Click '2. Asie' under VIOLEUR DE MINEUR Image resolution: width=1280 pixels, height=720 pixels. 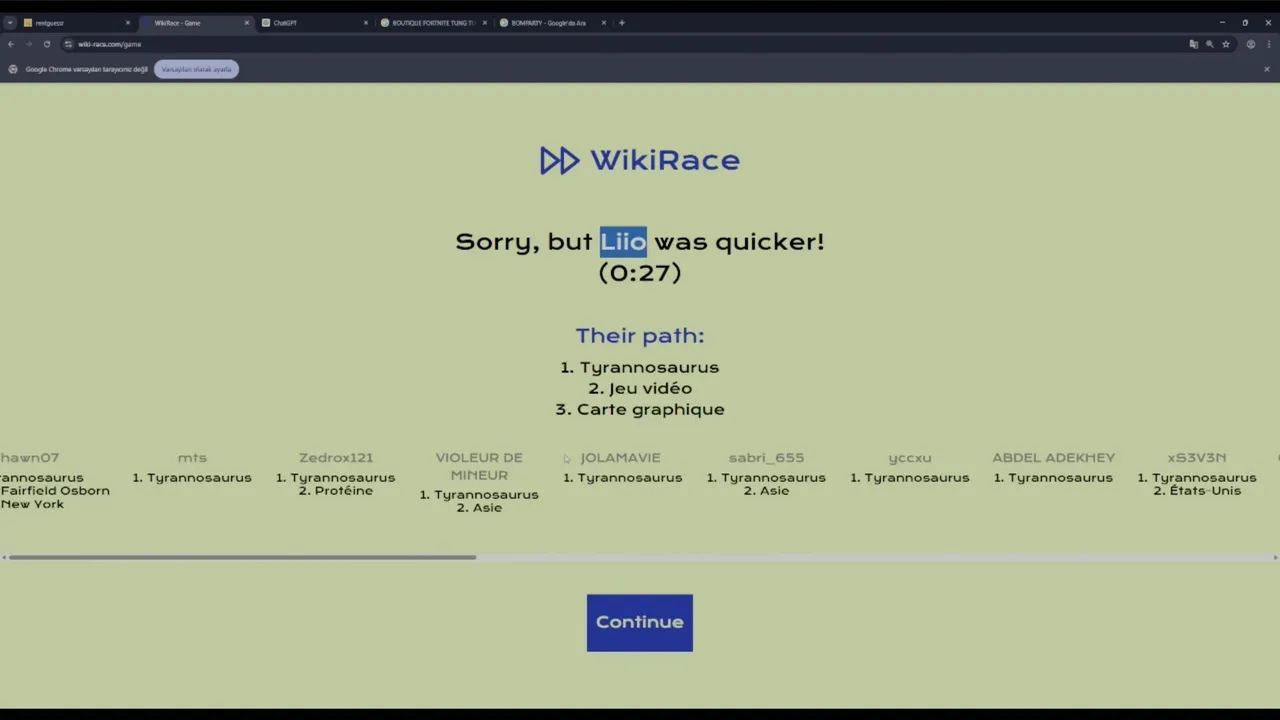tap(479, 508)
